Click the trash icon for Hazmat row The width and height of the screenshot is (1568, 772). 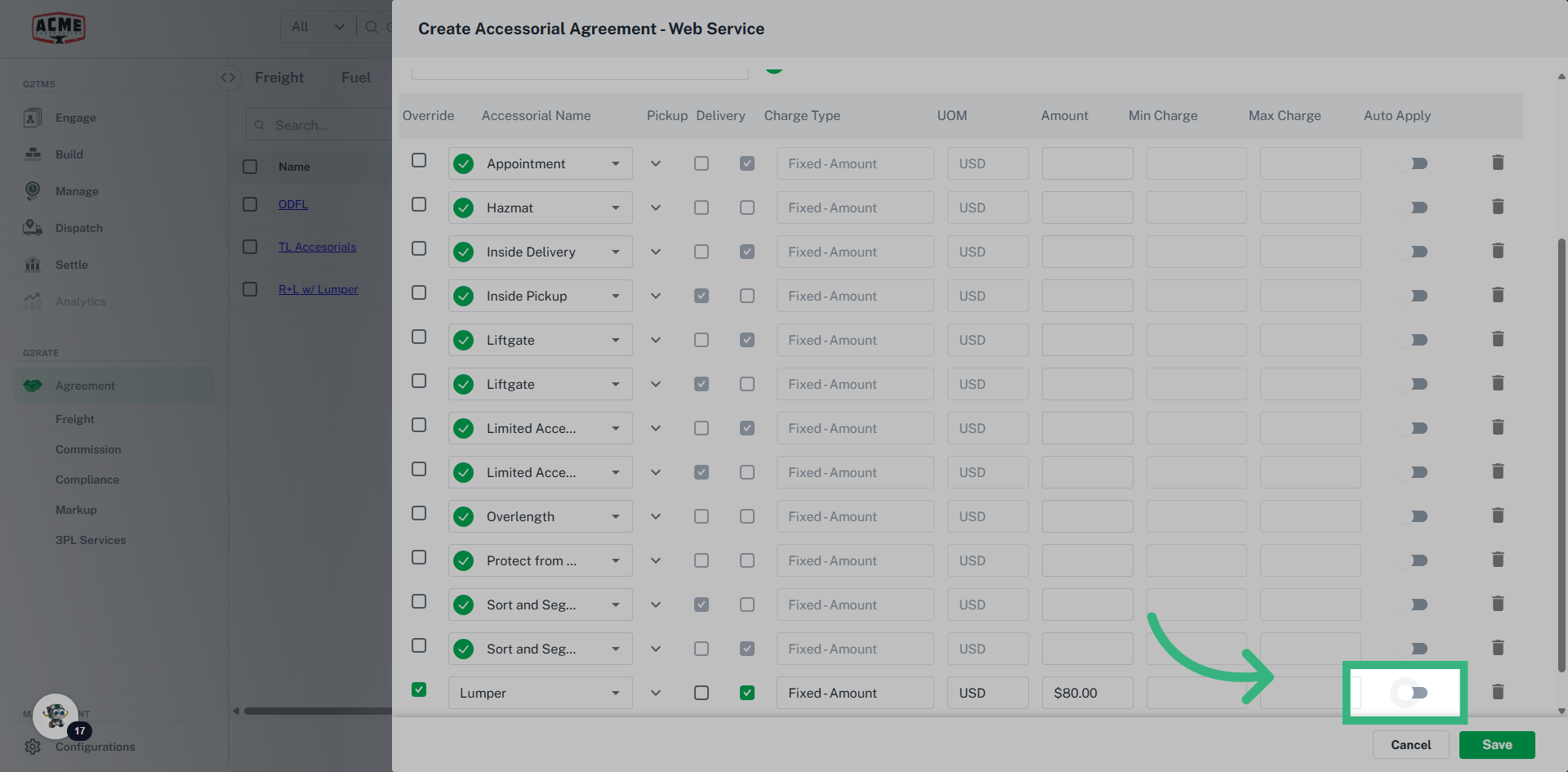point(1498,207)
